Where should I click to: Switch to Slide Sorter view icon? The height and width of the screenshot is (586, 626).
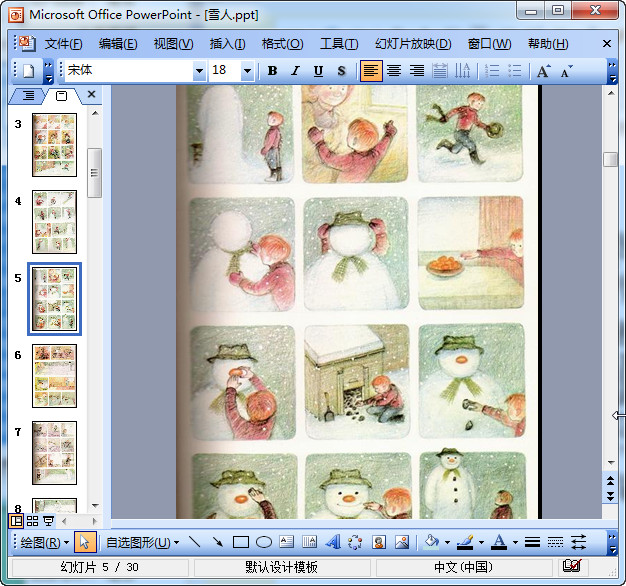pos(32,521)
